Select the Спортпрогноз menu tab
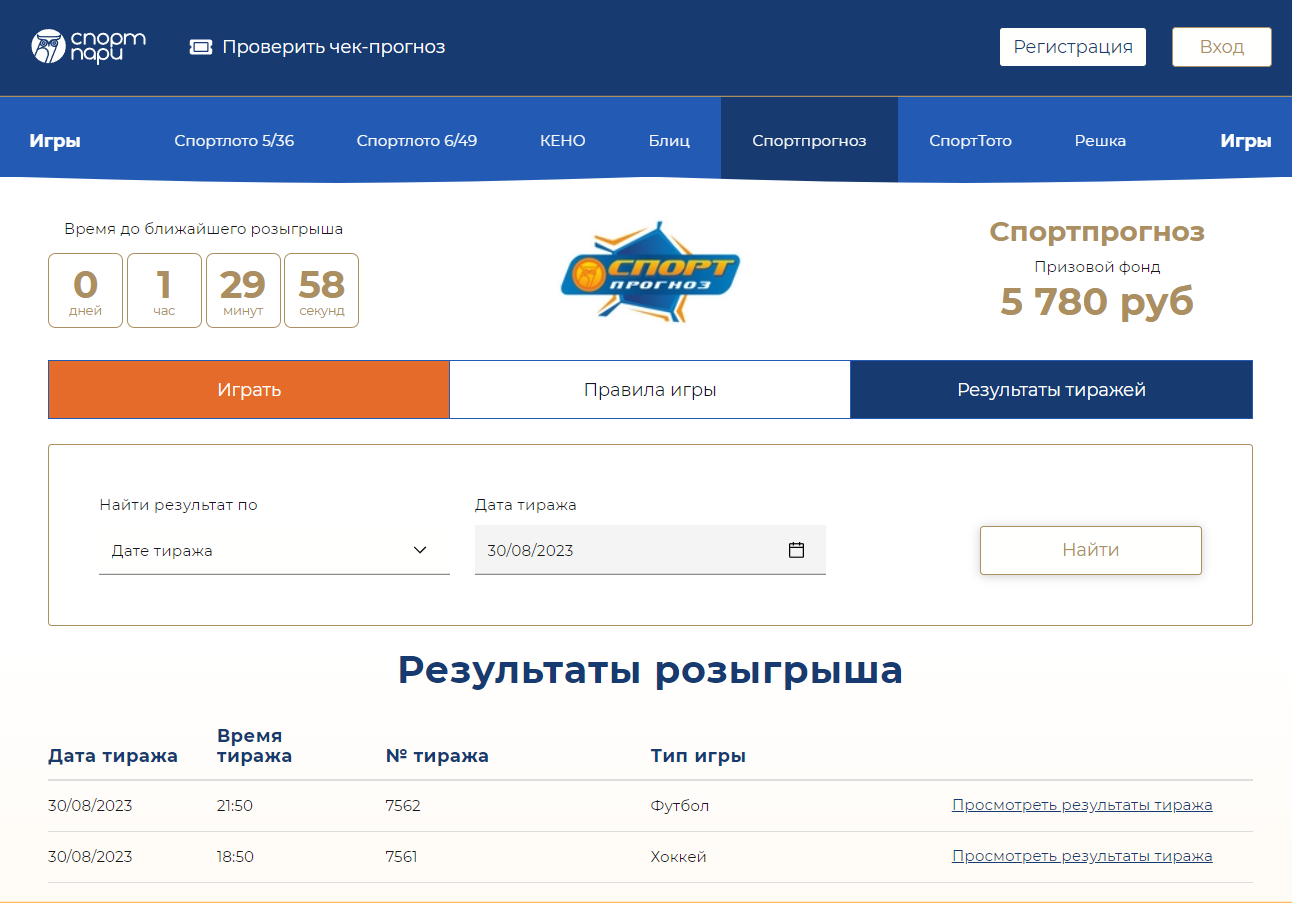 pos(809,140)
